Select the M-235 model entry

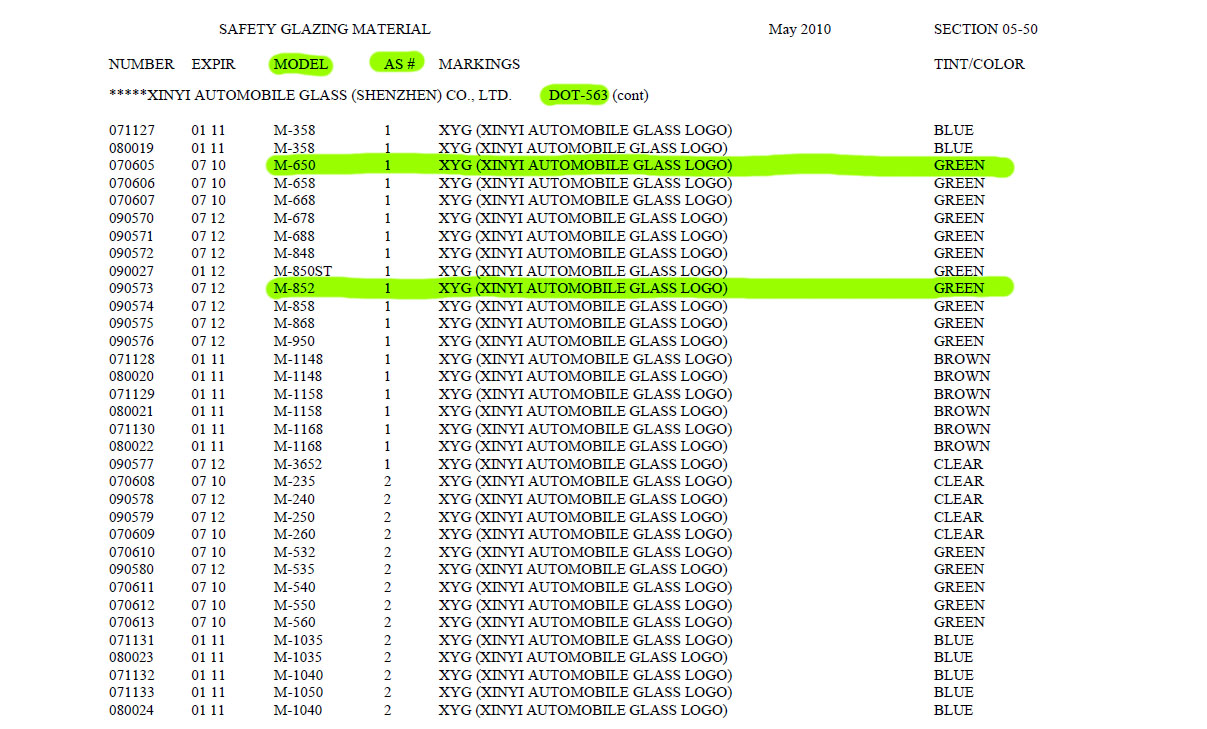[x=294, y=482]
